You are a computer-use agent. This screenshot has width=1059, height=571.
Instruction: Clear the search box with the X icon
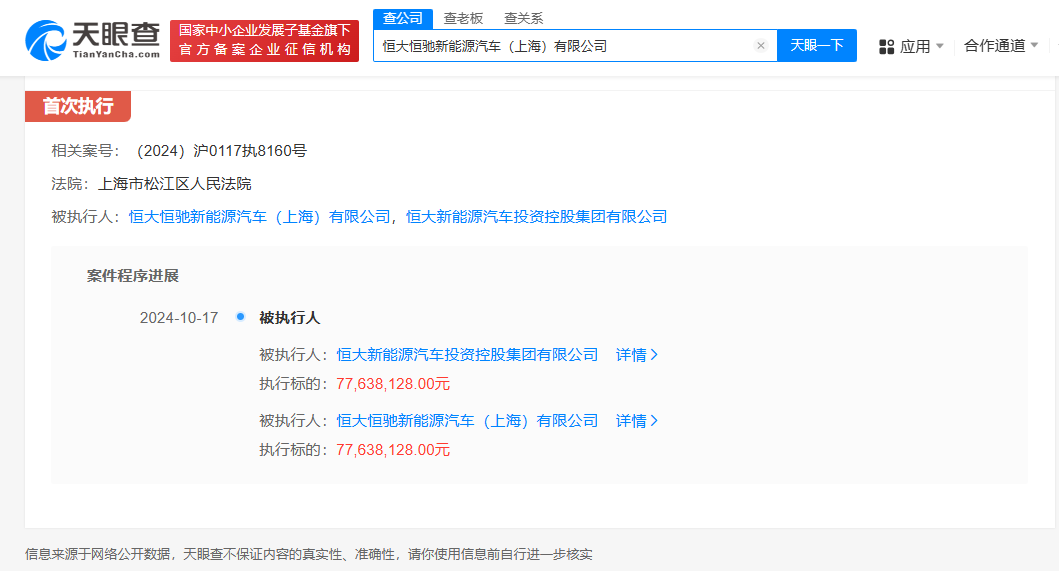(x=760, y=46)
